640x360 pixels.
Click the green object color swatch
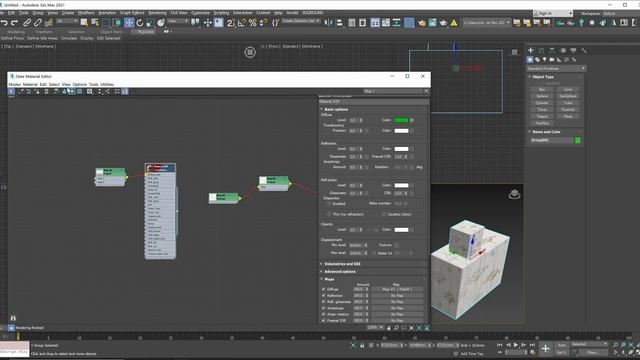pyautogui.click(x=578, y=140)
